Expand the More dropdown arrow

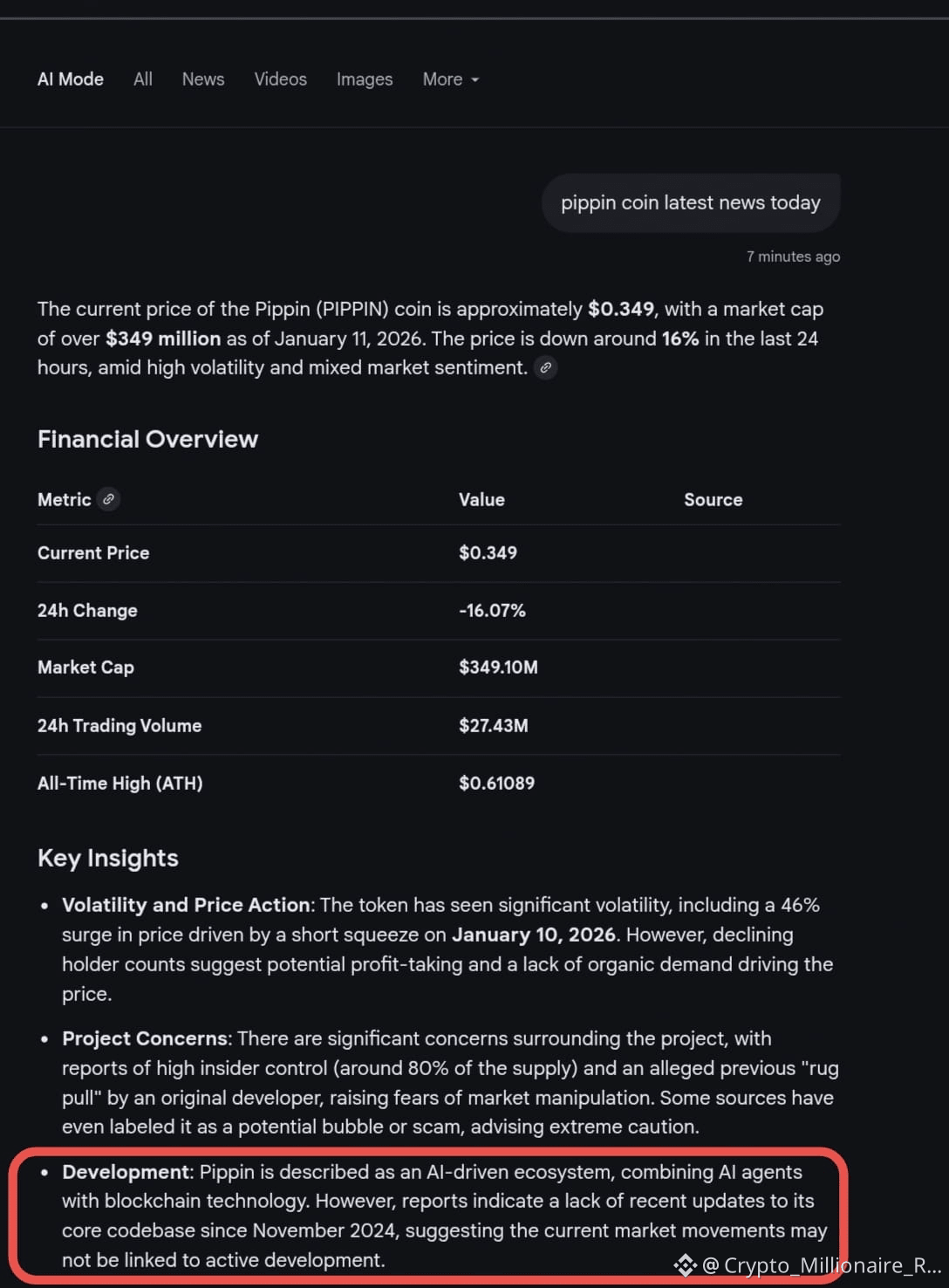click(475, 79)
